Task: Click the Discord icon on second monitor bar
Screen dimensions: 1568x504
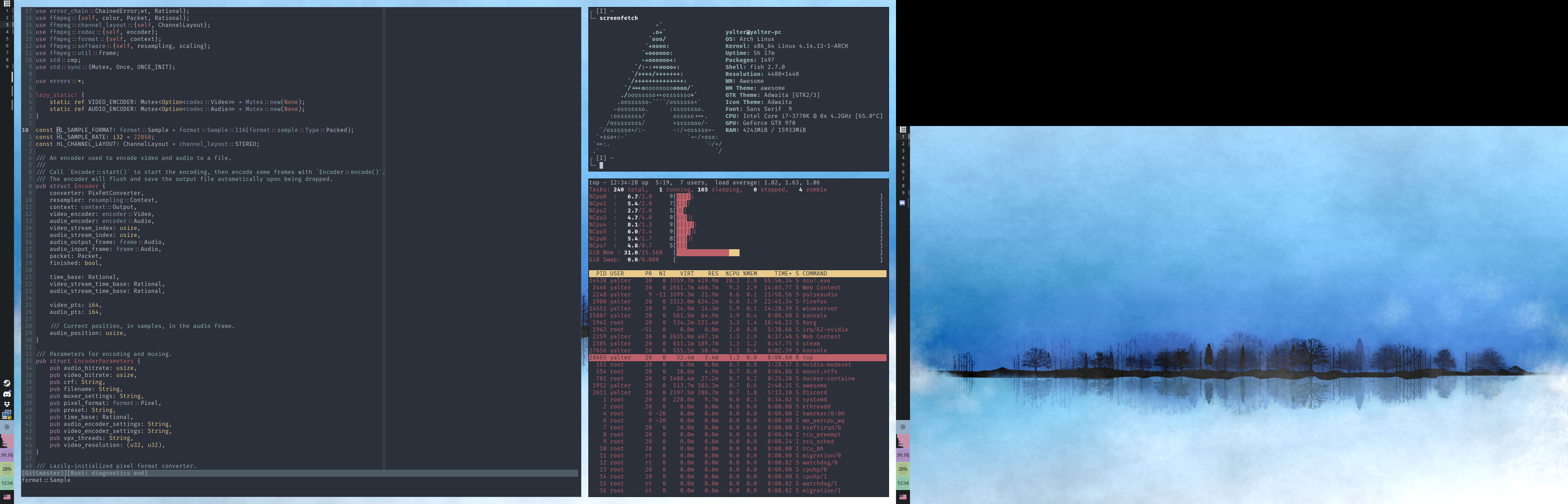Action: [x=902, y=203]
